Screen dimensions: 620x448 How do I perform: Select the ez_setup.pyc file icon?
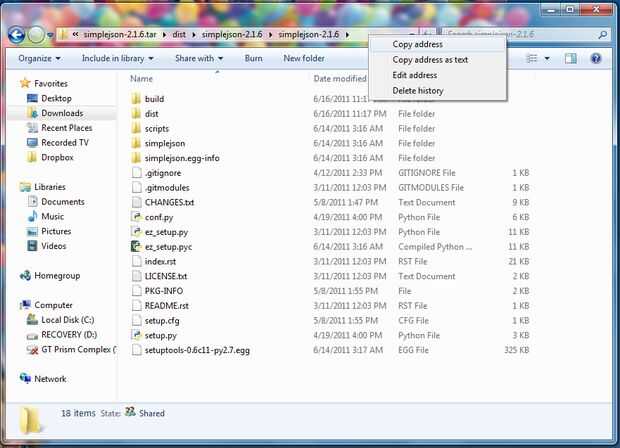136,247
